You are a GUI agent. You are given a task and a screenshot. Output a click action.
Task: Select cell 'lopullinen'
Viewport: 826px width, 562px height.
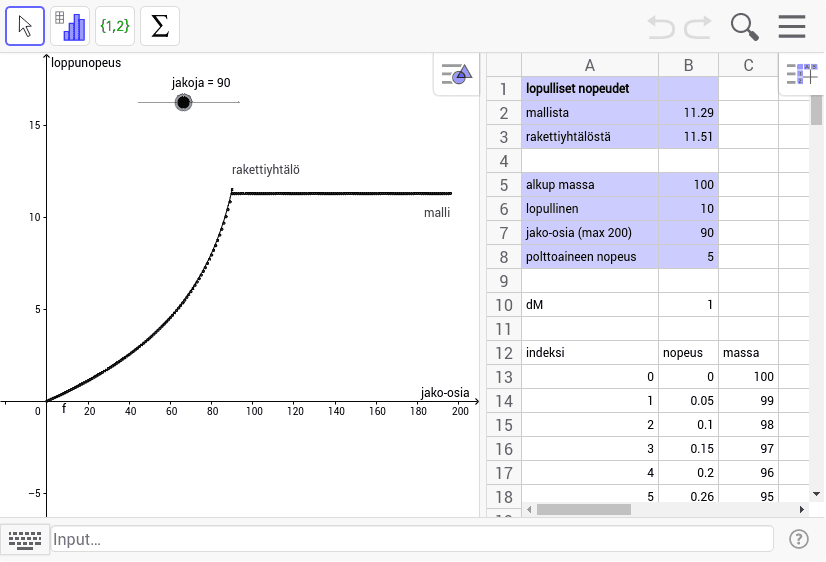tap(590, 209)
